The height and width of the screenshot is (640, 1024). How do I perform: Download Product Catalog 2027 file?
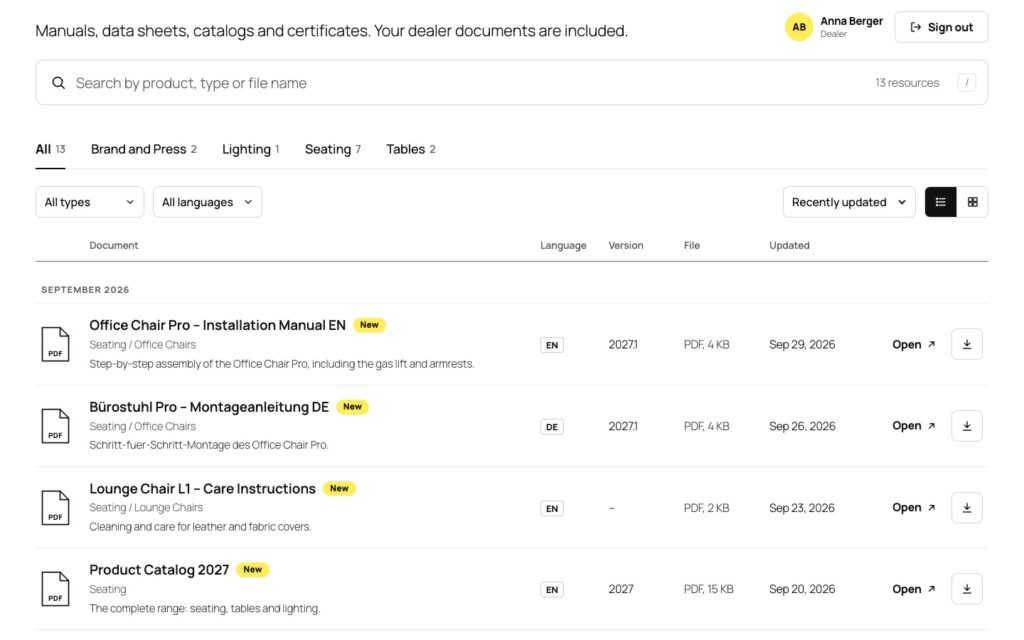point(967,589)
